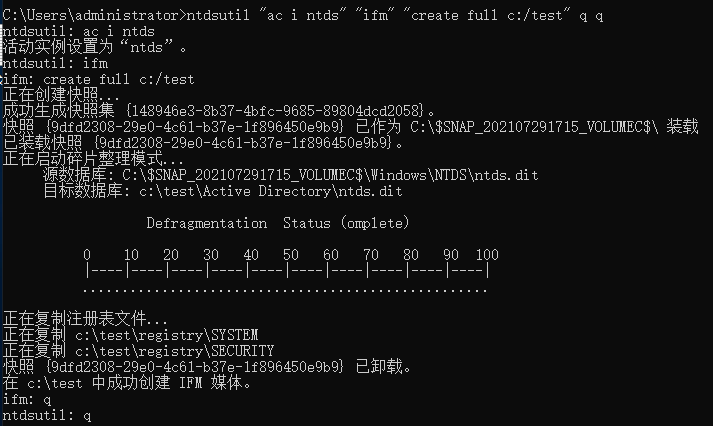
Task: Click the c:\test\registry\SECURITY path text
Action: (x=175, y=351)
